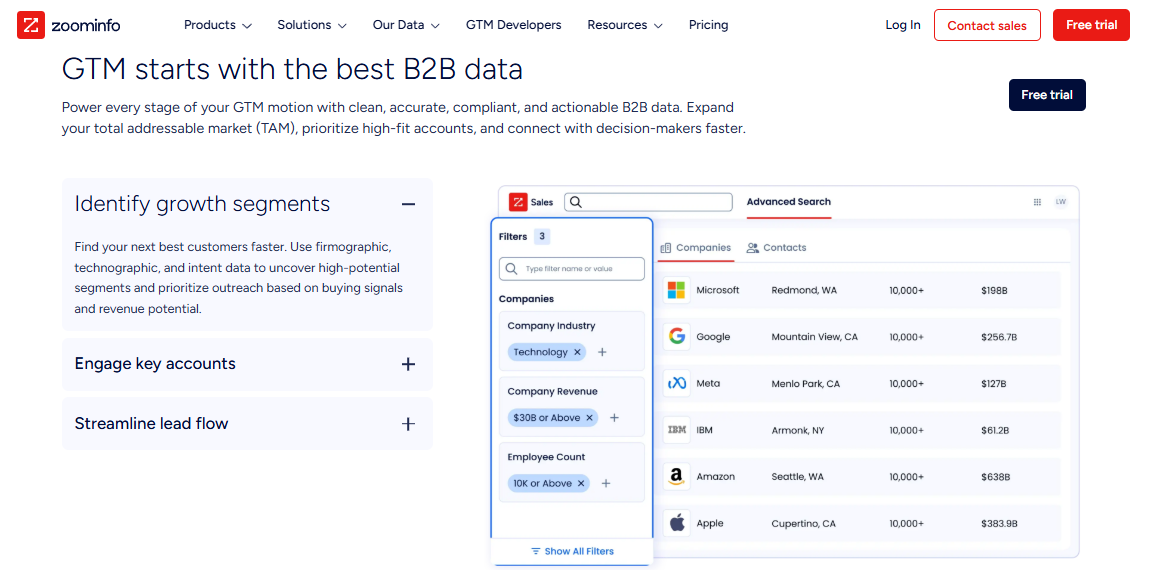Image resolution: width=1169 pixels, height=570 pixels.
Task: Click the Apple logo icon
Action: (x=676, y=523)
